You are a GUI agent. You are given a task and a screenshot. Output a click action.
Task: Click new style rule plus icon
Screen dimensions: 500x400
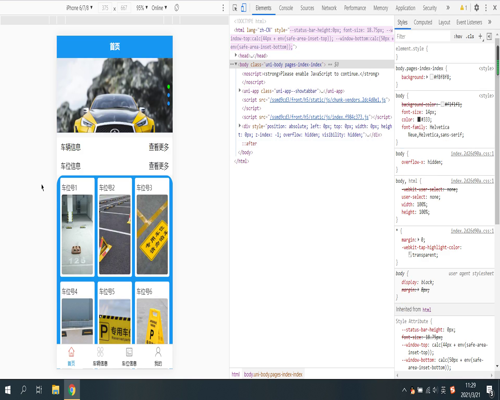[x=480, y=36]
